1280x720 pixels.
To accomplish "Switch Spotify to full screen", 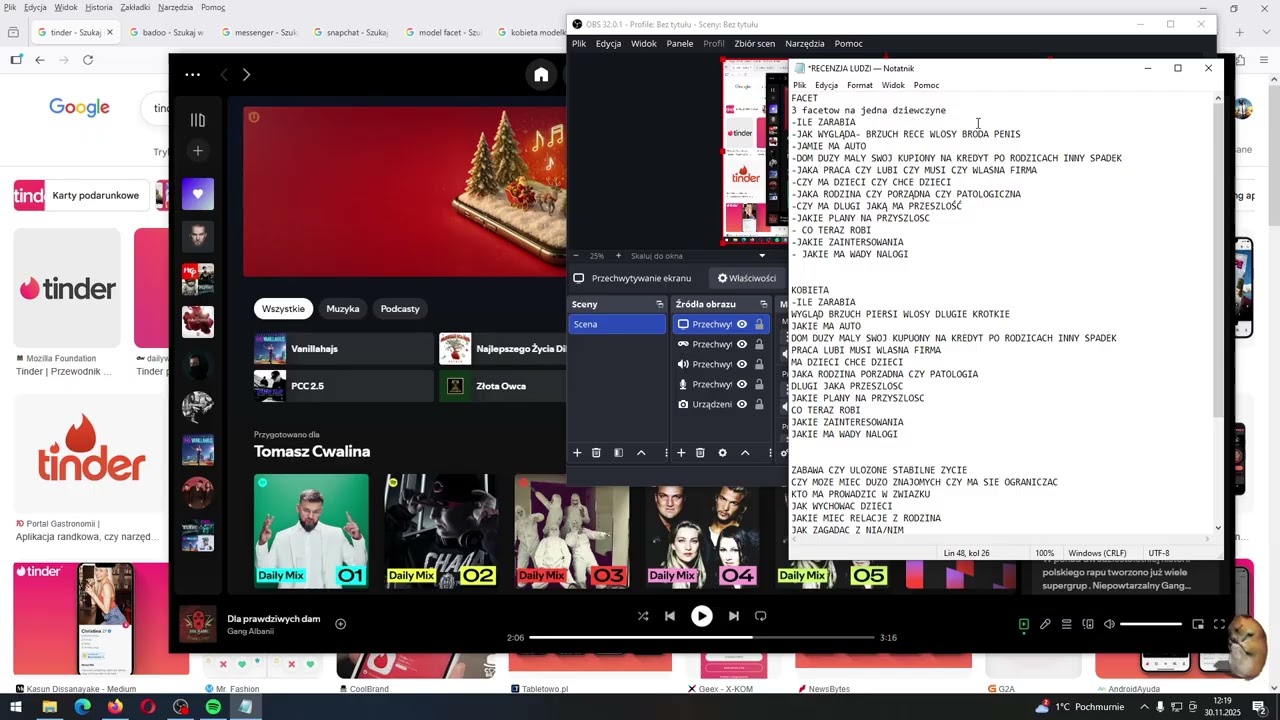I will [x=1219, y=624].
